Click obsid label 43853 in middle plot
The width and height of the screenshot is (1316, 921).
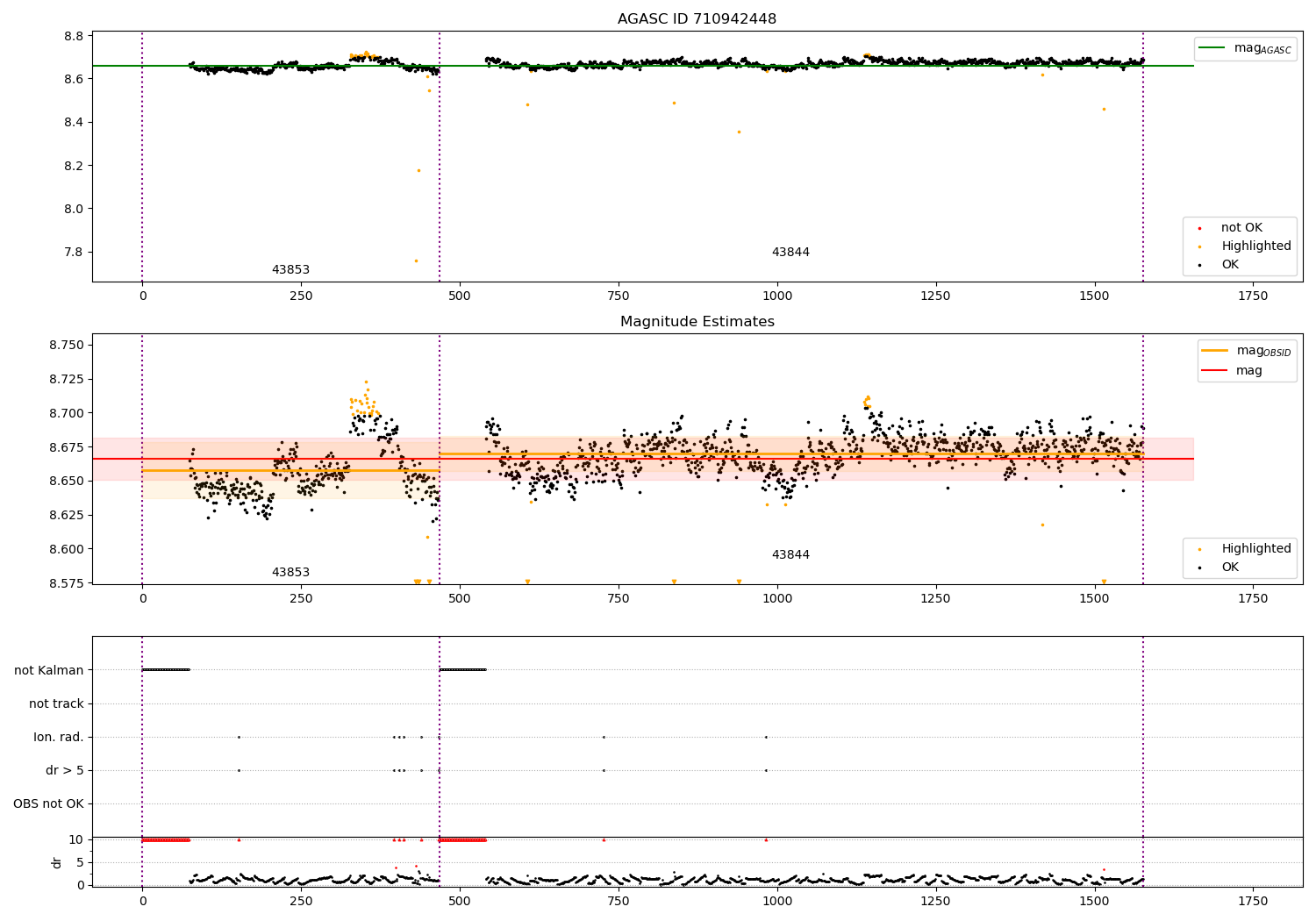pos(290,573)
